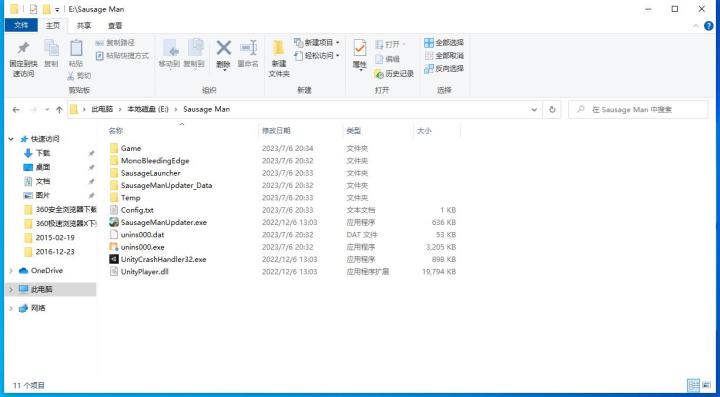This screenshot has height=397, width=720.
Task: Click the Rename ribbon button
Action: 248,54
